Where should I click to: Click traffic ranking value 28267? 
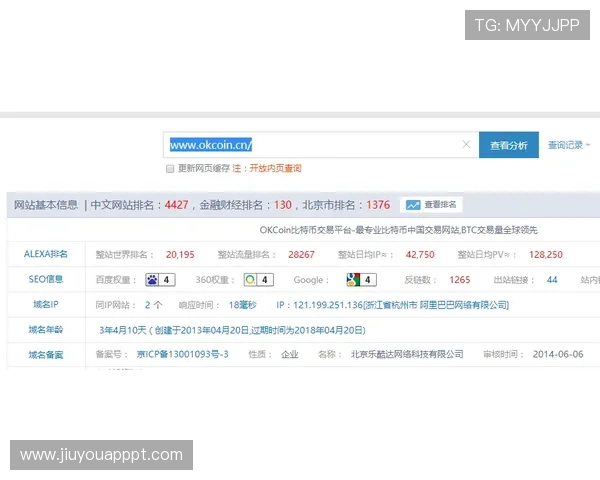(301, 255)
